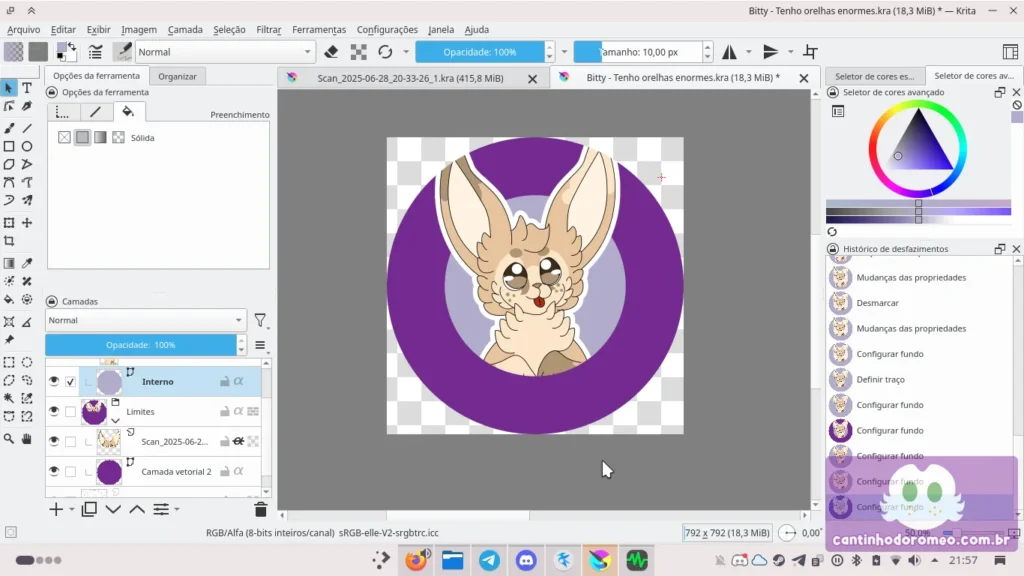
Task: Launch Firefox from the taskbar
Action: click(416, 560)
